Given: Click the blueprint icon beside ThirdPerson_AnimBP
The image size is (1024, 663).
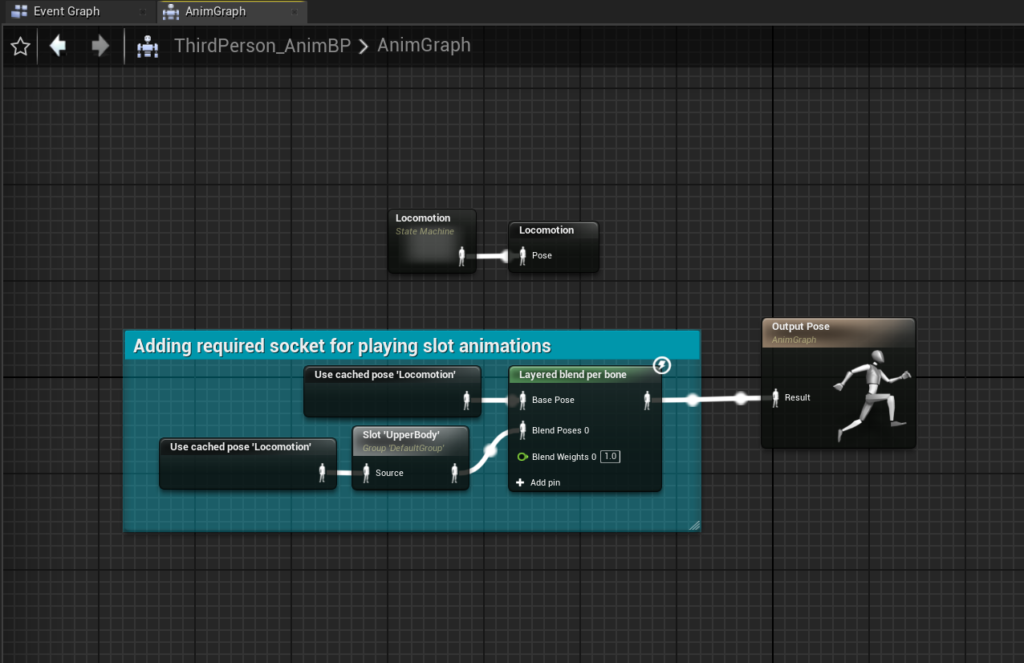Looking at the screenshot, I should pos(149,46).
